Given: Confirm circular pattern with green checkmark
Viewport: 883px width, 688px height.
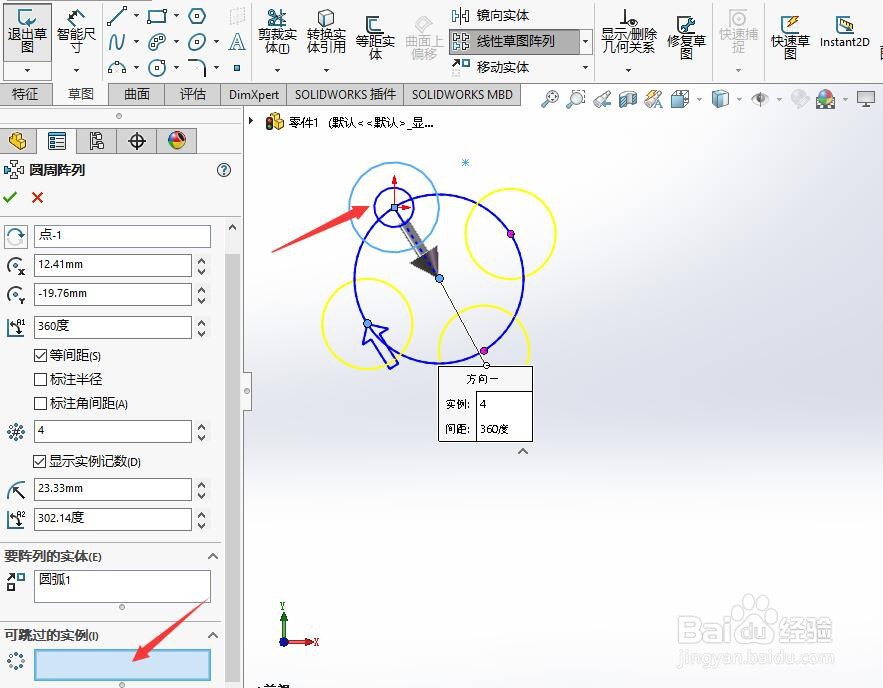Looking at the screenshot, I should [x=10, y=197].
